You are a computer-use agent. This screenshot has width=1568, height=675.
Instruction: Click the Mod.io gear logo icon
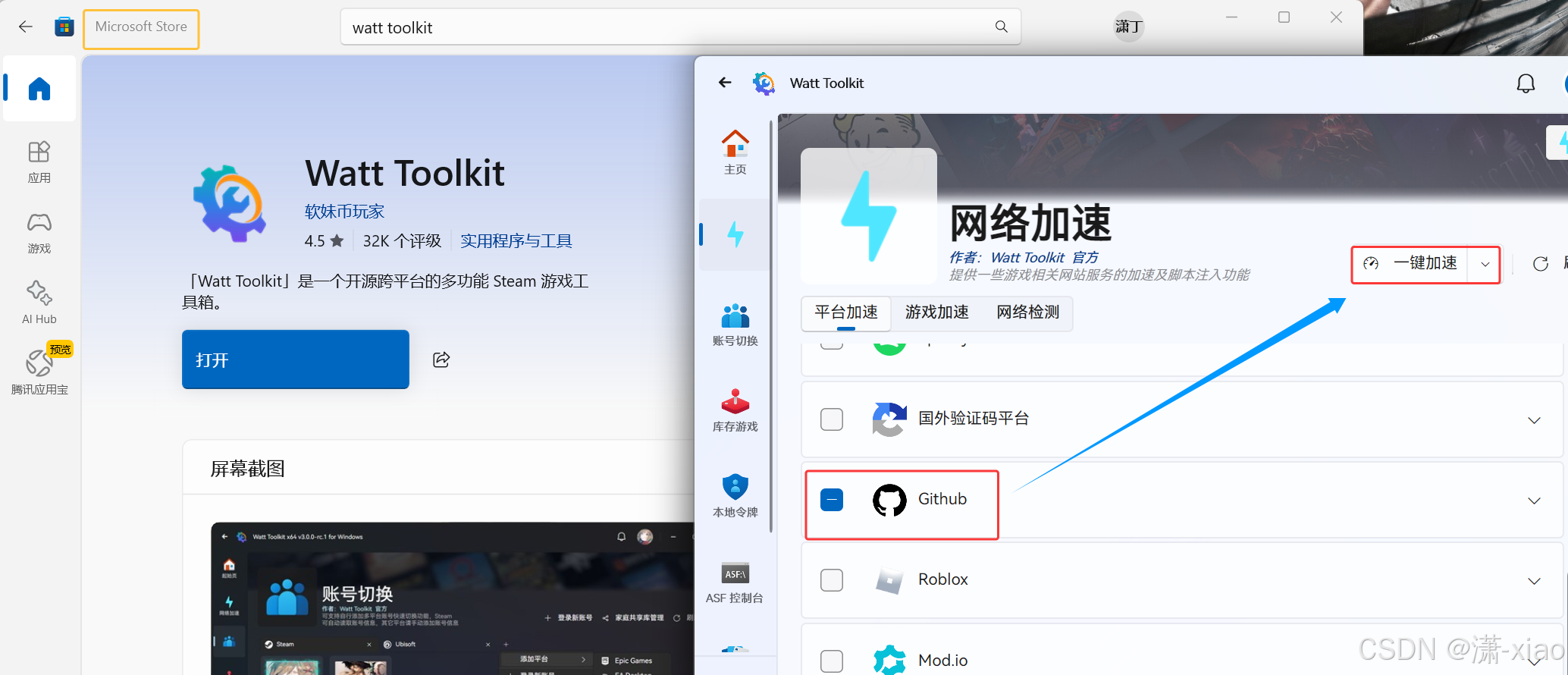(889, 660)
